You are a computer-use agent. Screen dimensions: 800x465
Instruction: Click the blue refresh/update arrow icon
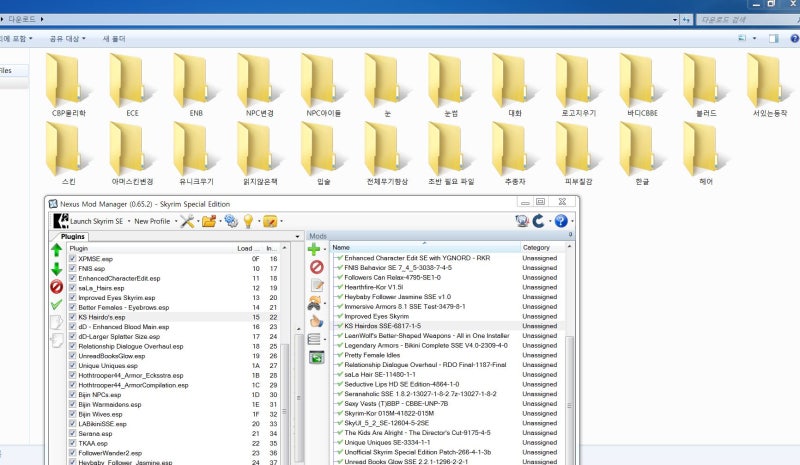coord(539,221)
